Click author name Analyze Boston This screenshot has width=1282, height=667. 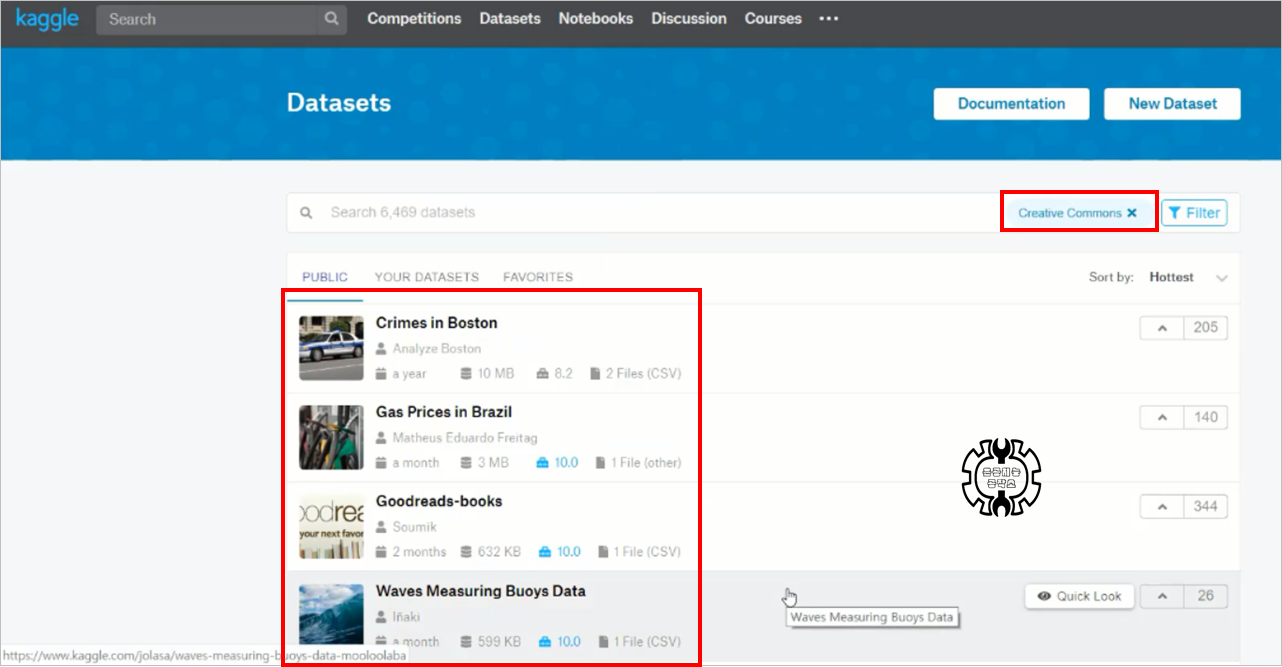(x=437, y=349)
